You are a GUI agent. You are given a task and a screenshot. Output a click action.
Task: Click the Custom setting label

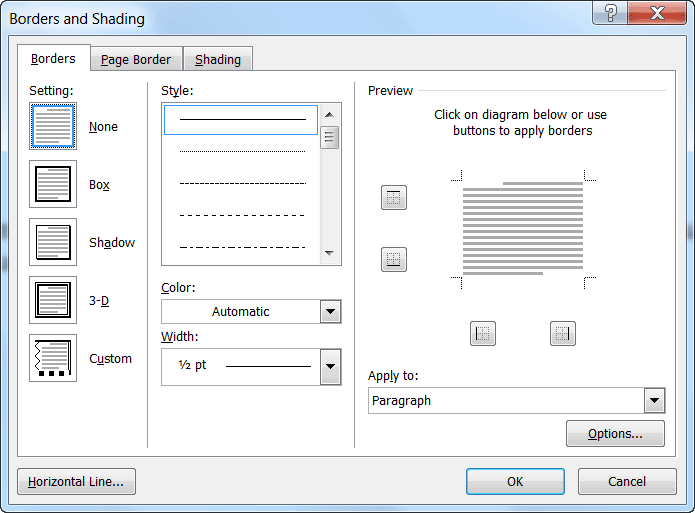[110, 359]
